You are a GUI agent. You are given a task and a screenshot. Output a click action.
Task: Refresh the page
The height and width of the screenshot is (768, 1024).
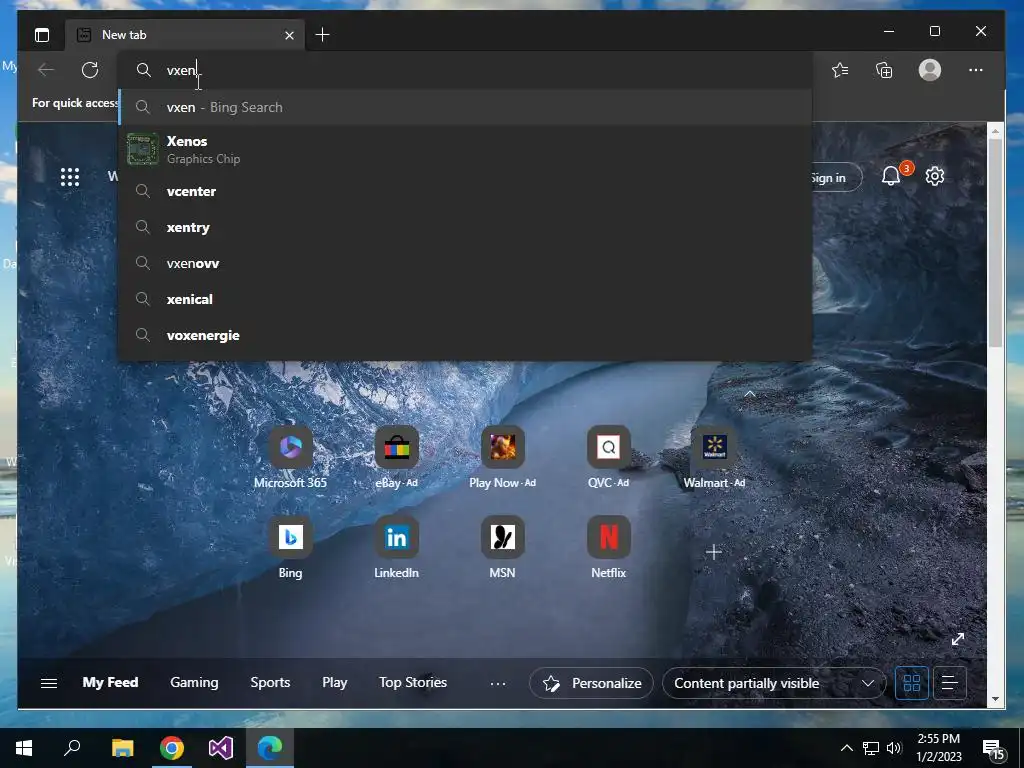(90, 70)
